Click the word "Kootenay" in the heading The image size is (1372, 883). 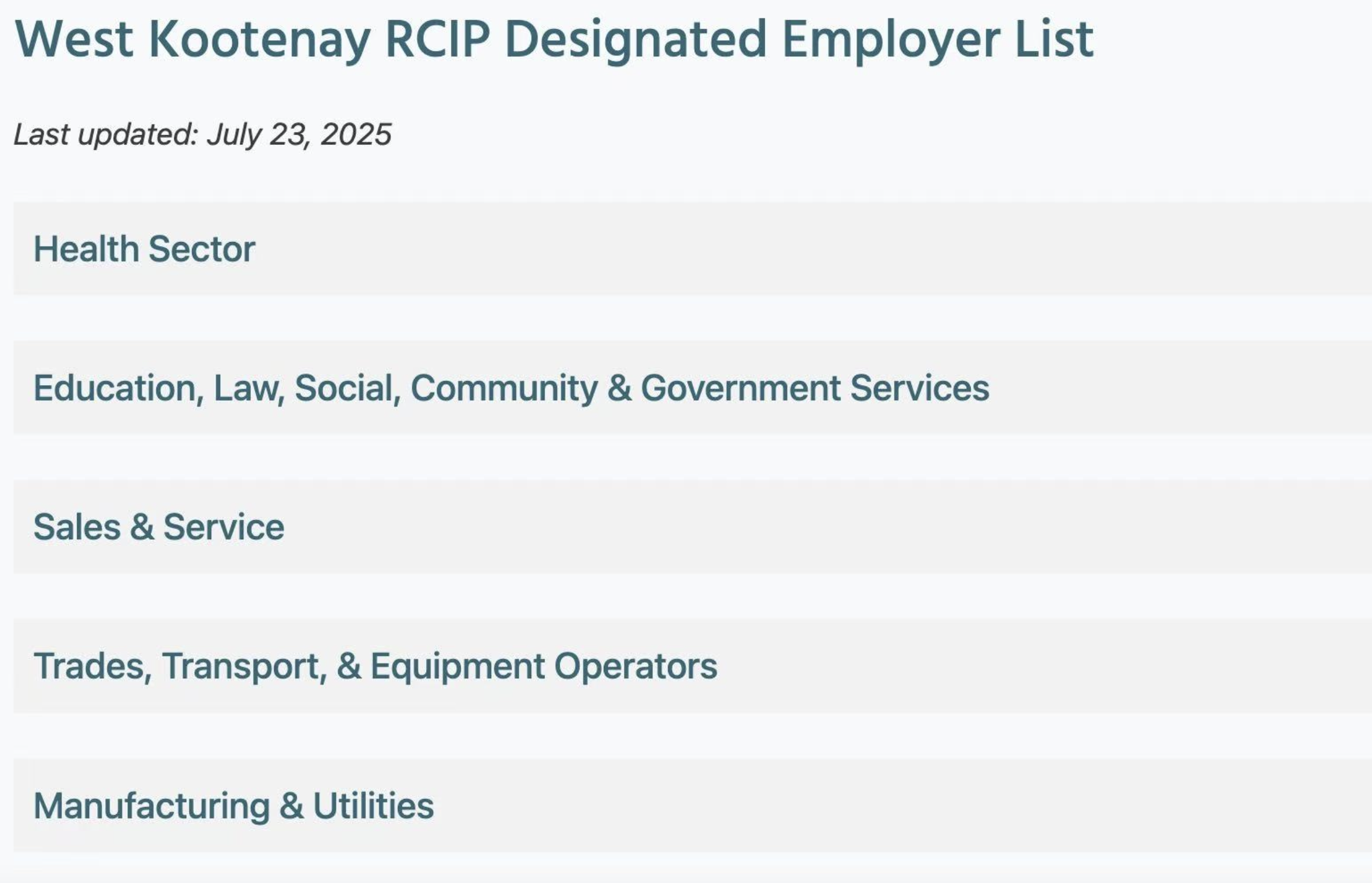259,40
